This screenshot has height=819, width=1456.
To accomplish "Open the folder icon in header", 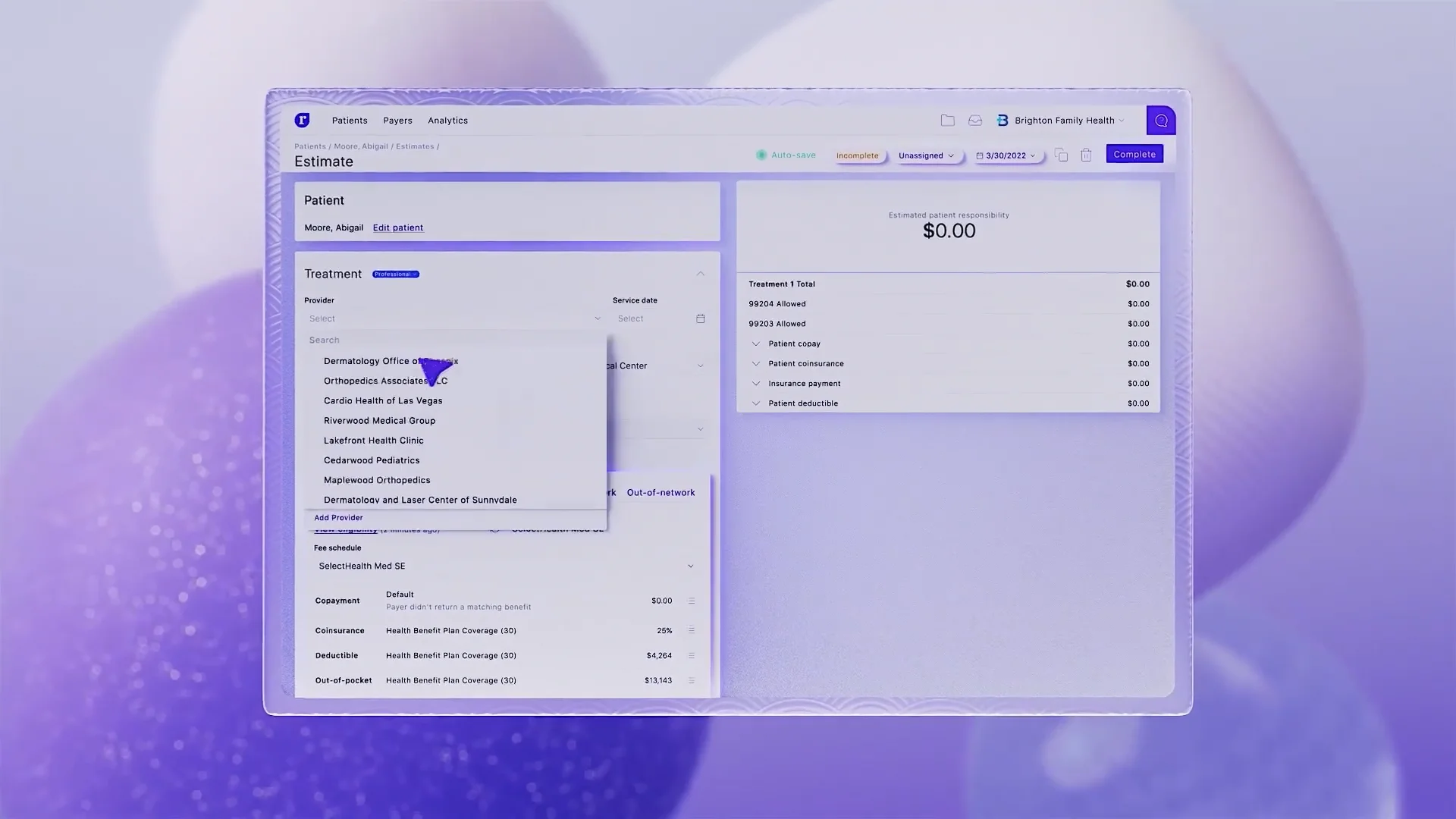I will click(947, 121).
